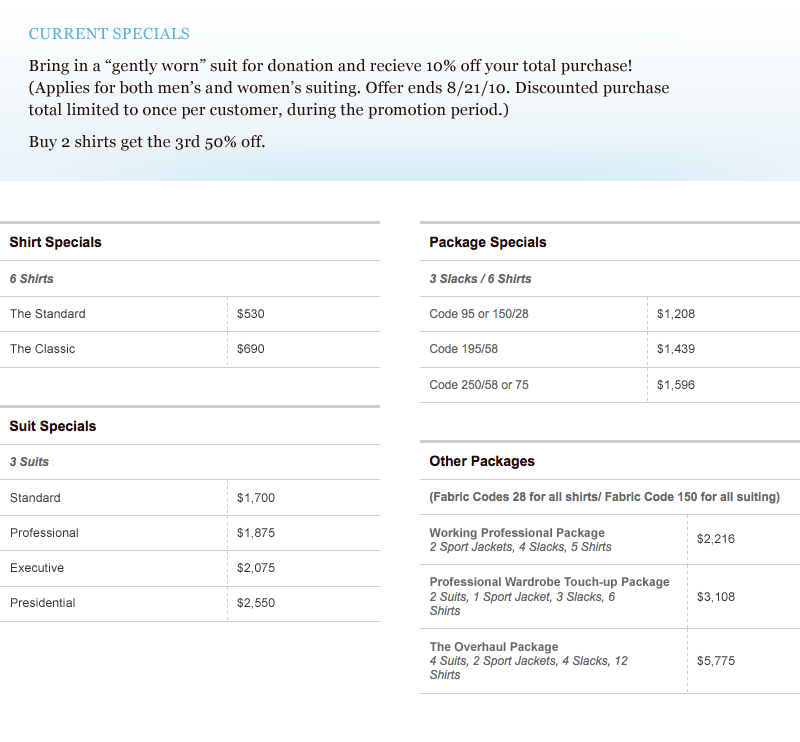The width and height of the screenshot is (800, 742).
Task: Click the Shirt Specials section heading
Action: tap(55, 242)
